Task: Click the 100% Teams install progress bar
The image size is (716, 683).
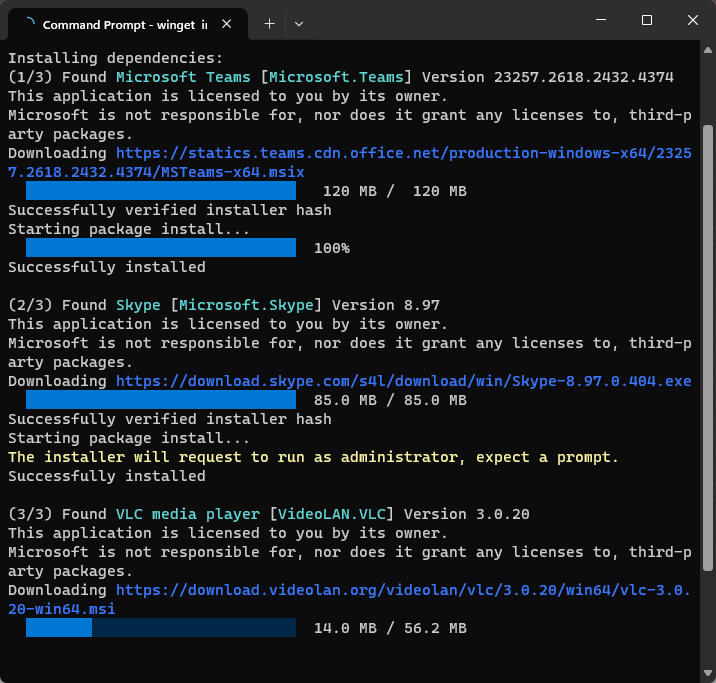Action: [x=160, y=248]
